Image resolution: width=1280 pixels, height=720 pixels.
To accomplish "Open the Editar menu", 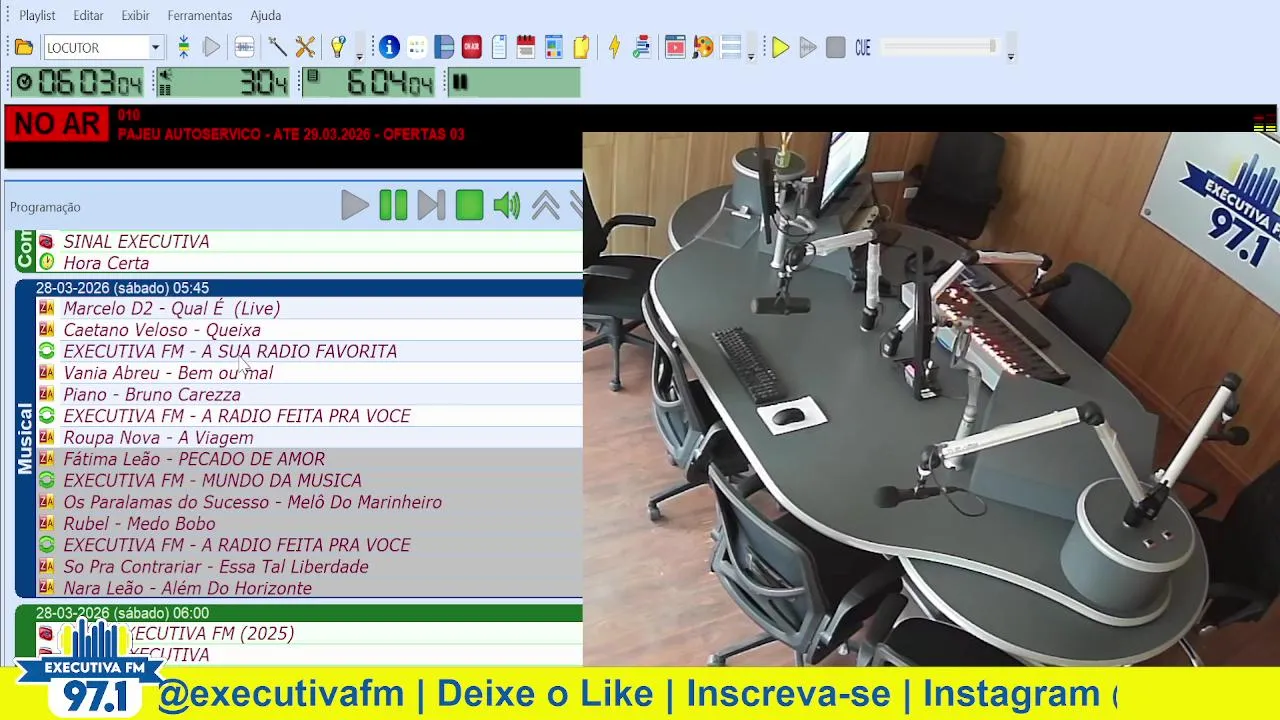I will click(x=88, y=15).
